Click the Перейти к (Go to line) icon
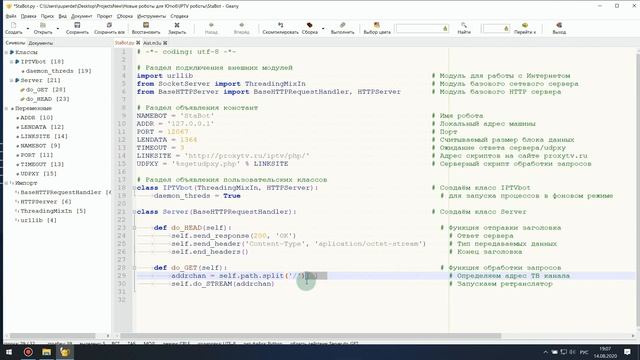This screenshot has height=360, width=640. click(x=525, y=25)
